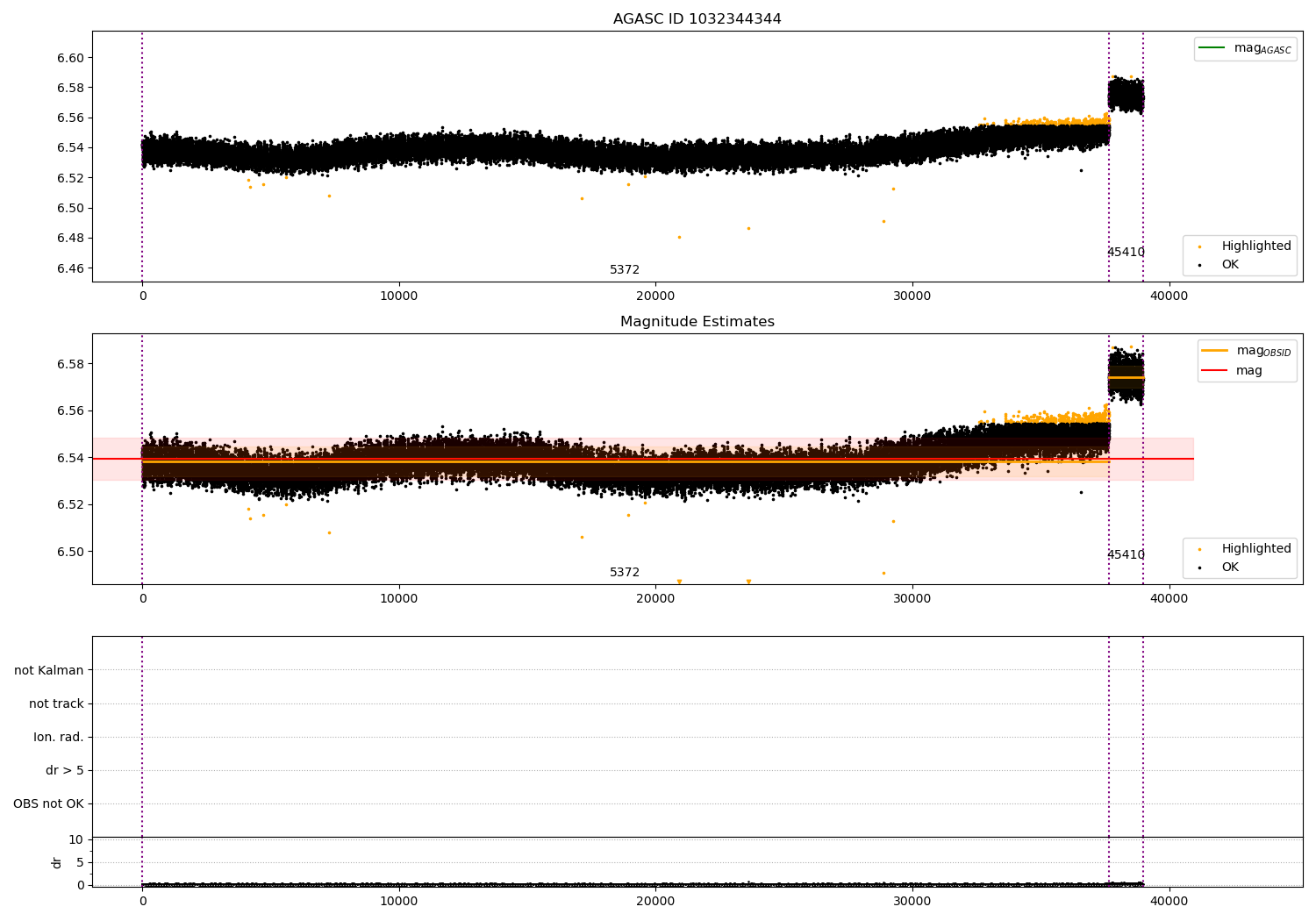This screenshot has height=921, width=1316.
Task: Select the not Kalman row label
Action: point(49,670)
